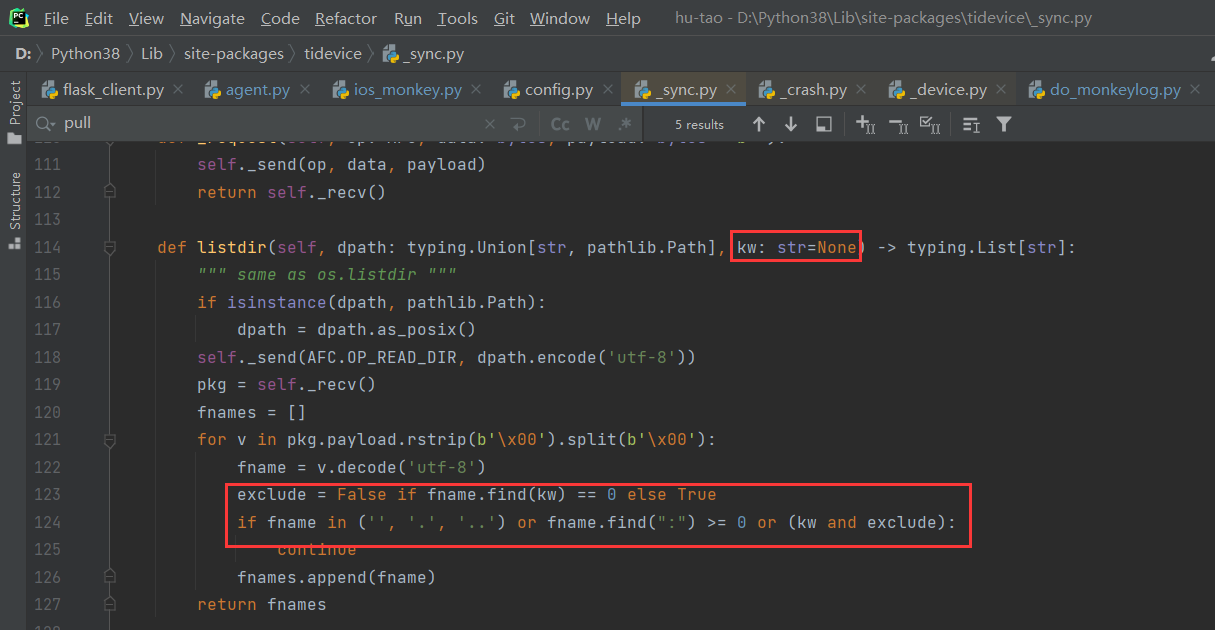Viewport: 1215px width, 630px height.
Task: Close the do_monkeylog.py tab
Action: 1195,90
